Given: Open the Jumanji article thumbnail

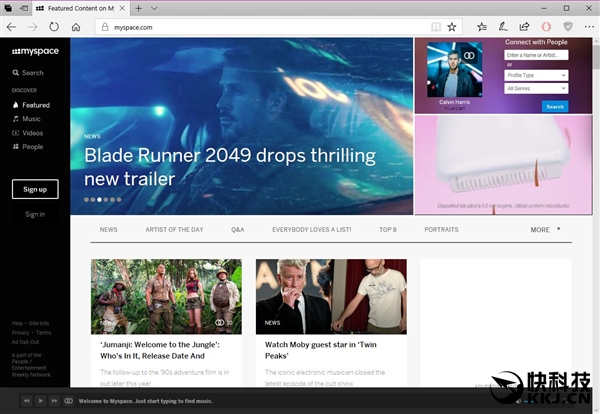Looking at the screenshot, I should click(166, 296).
